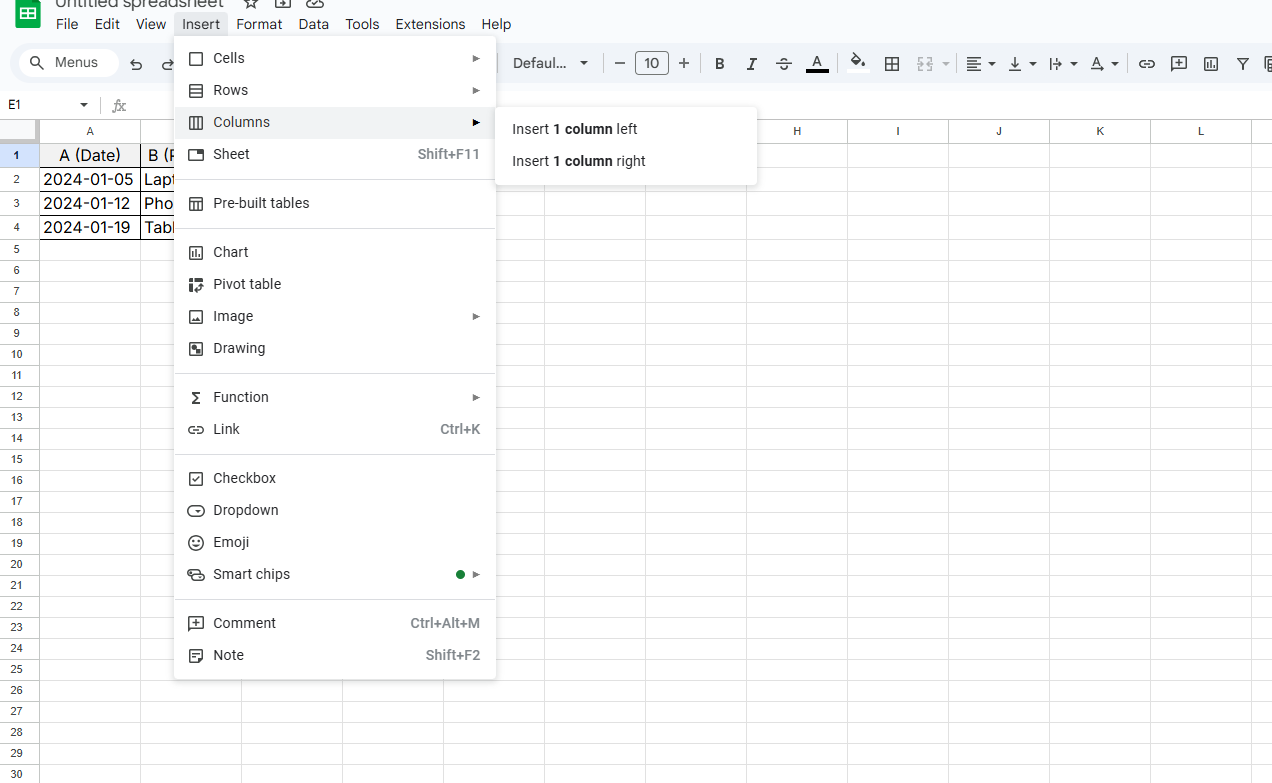
Task: Open the borders tool
Action: (x=892, y=63)
